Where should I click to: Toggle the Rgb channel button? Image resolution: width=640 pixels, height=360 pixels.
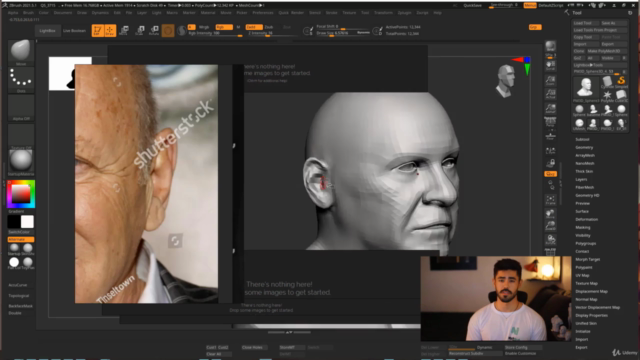224,27
